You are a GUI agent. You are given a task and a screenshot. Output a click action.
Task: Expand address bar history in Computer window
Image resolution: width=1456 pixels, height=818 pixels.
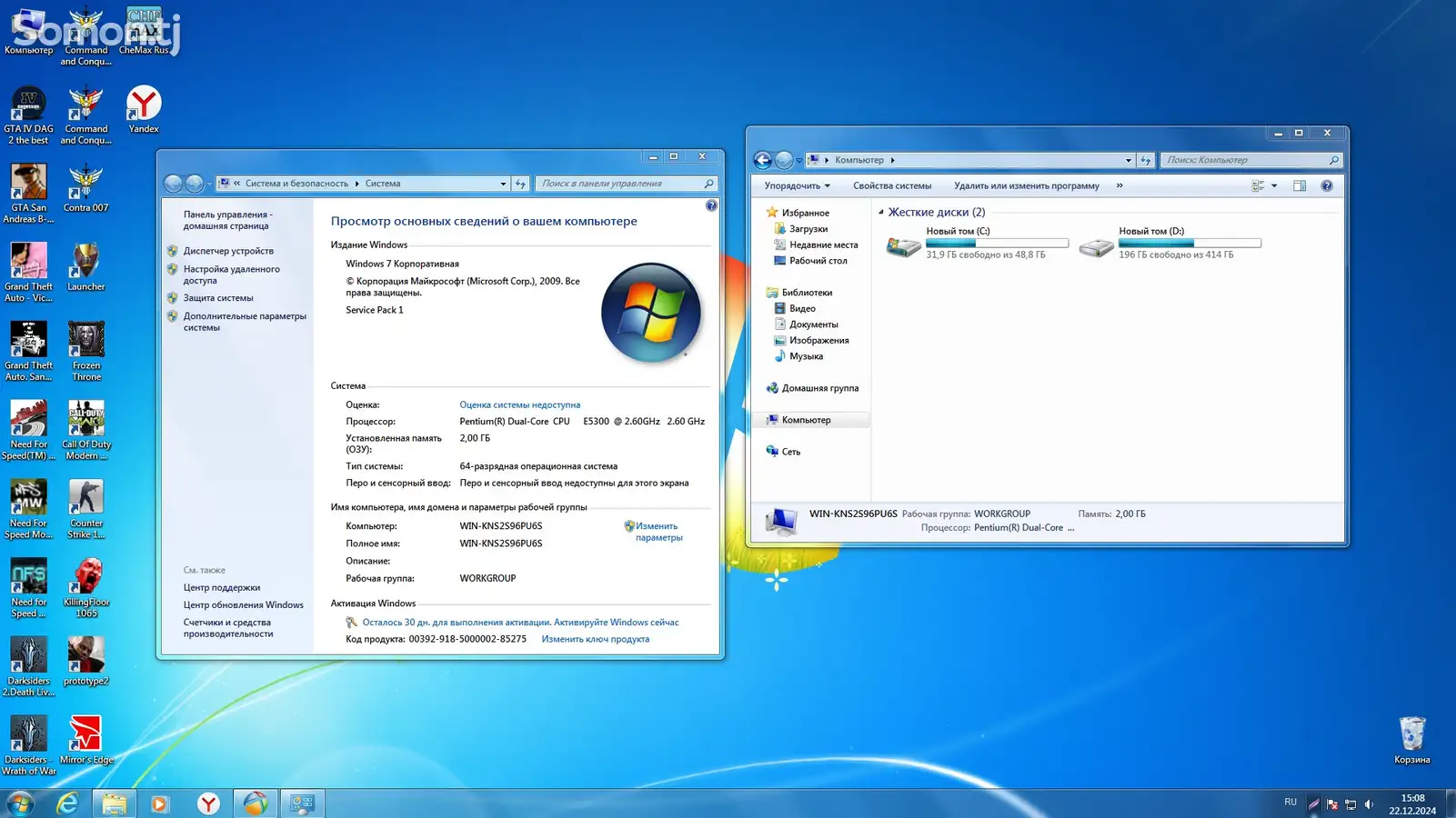coord(1129,160)
